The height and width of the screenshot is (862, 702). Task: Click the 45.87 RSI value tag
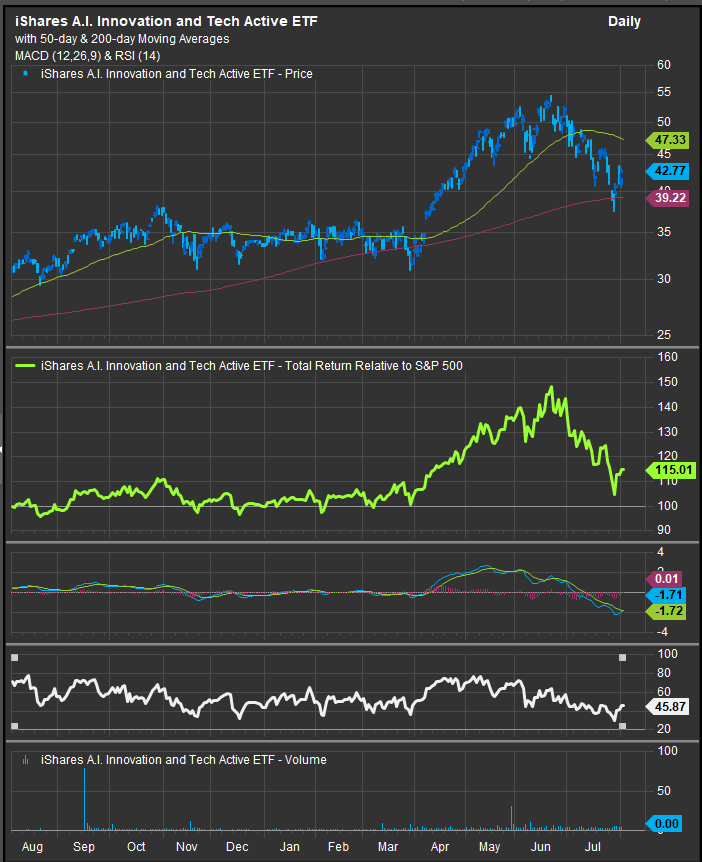pos(667,706)
